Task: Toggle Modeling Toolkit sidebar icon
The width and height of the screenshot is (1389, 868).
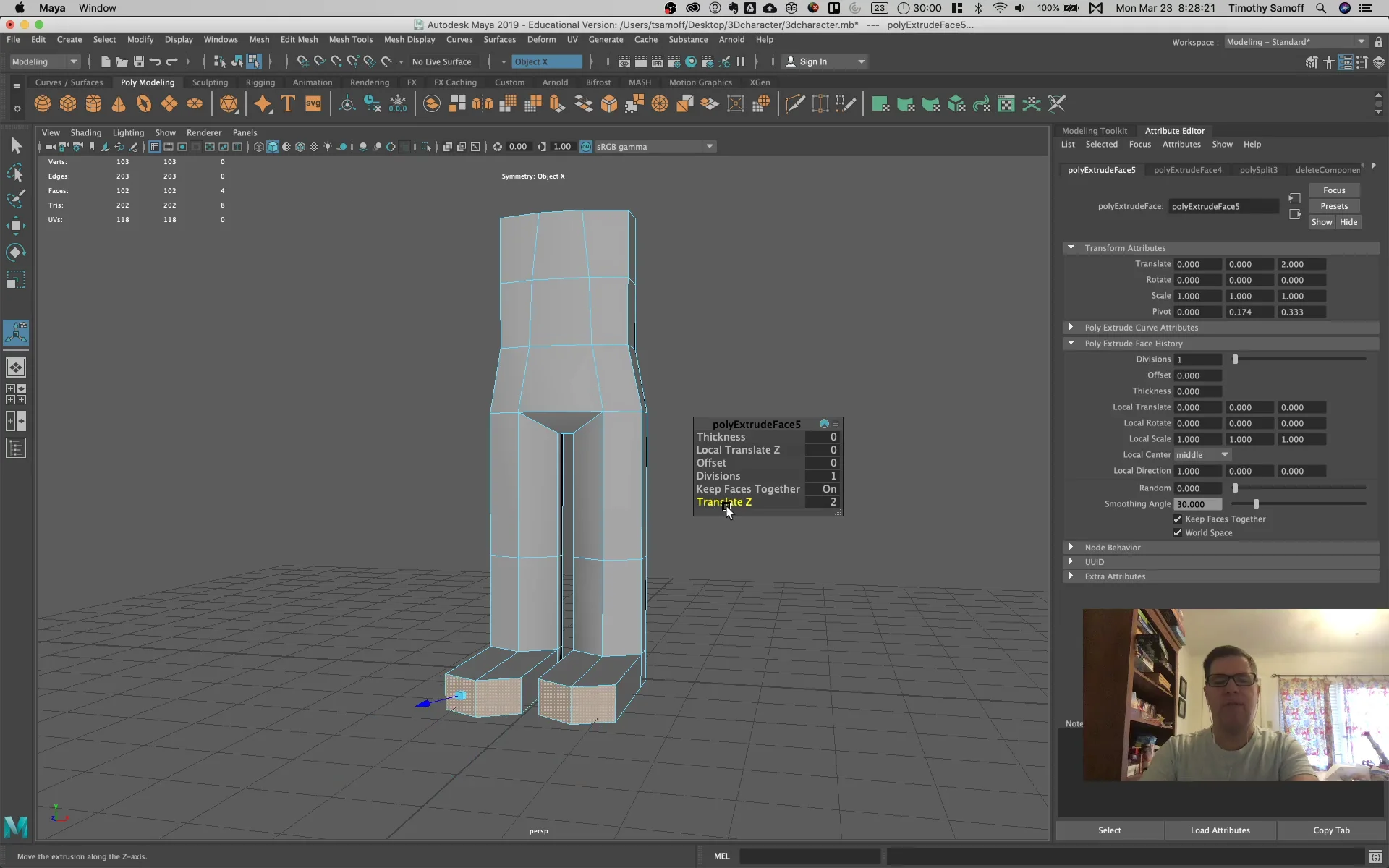Action: click(x=1312, y=62)
